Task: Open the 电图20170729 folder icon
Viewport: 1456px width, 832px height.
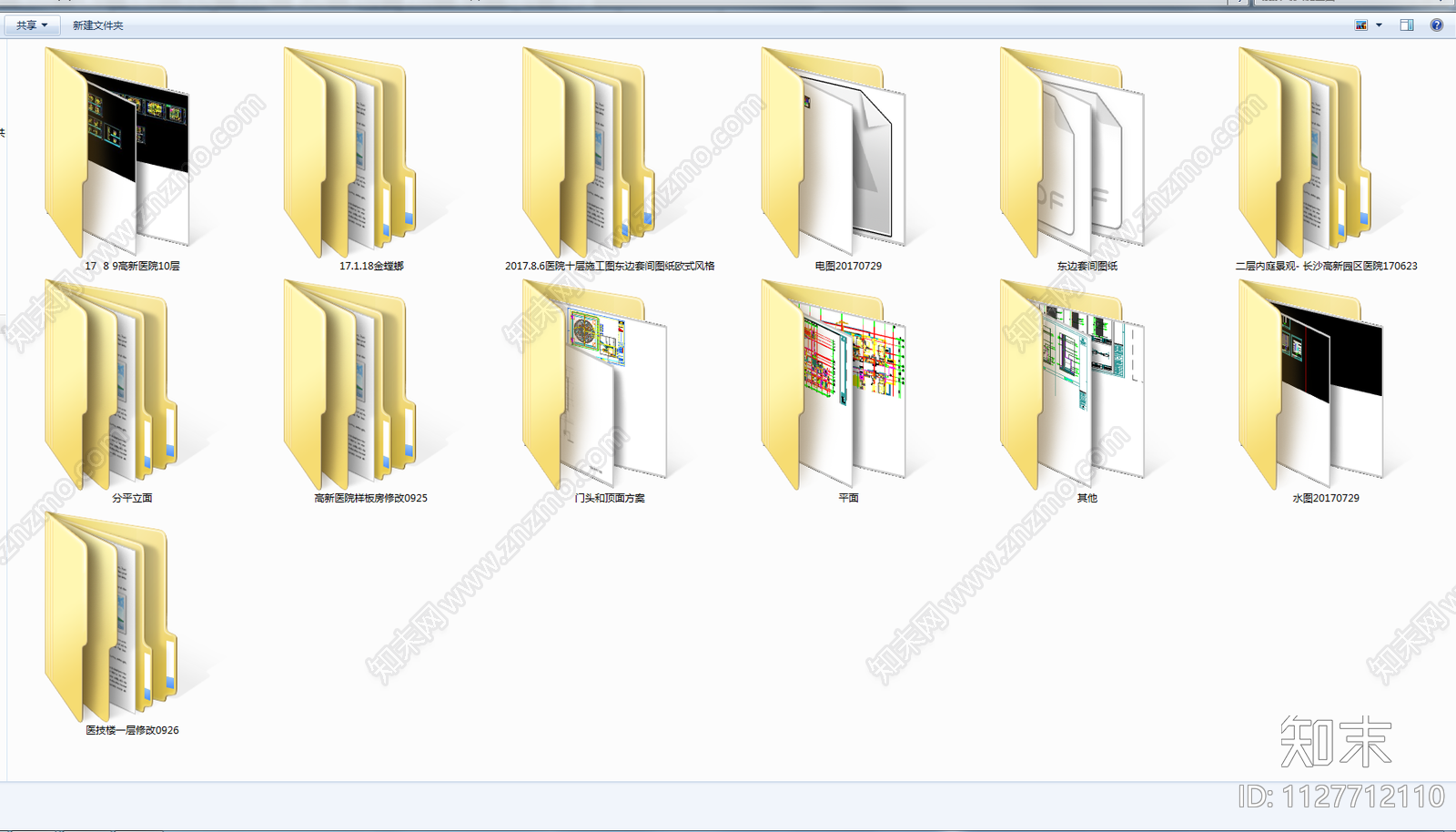Action: tap(834, 152)
